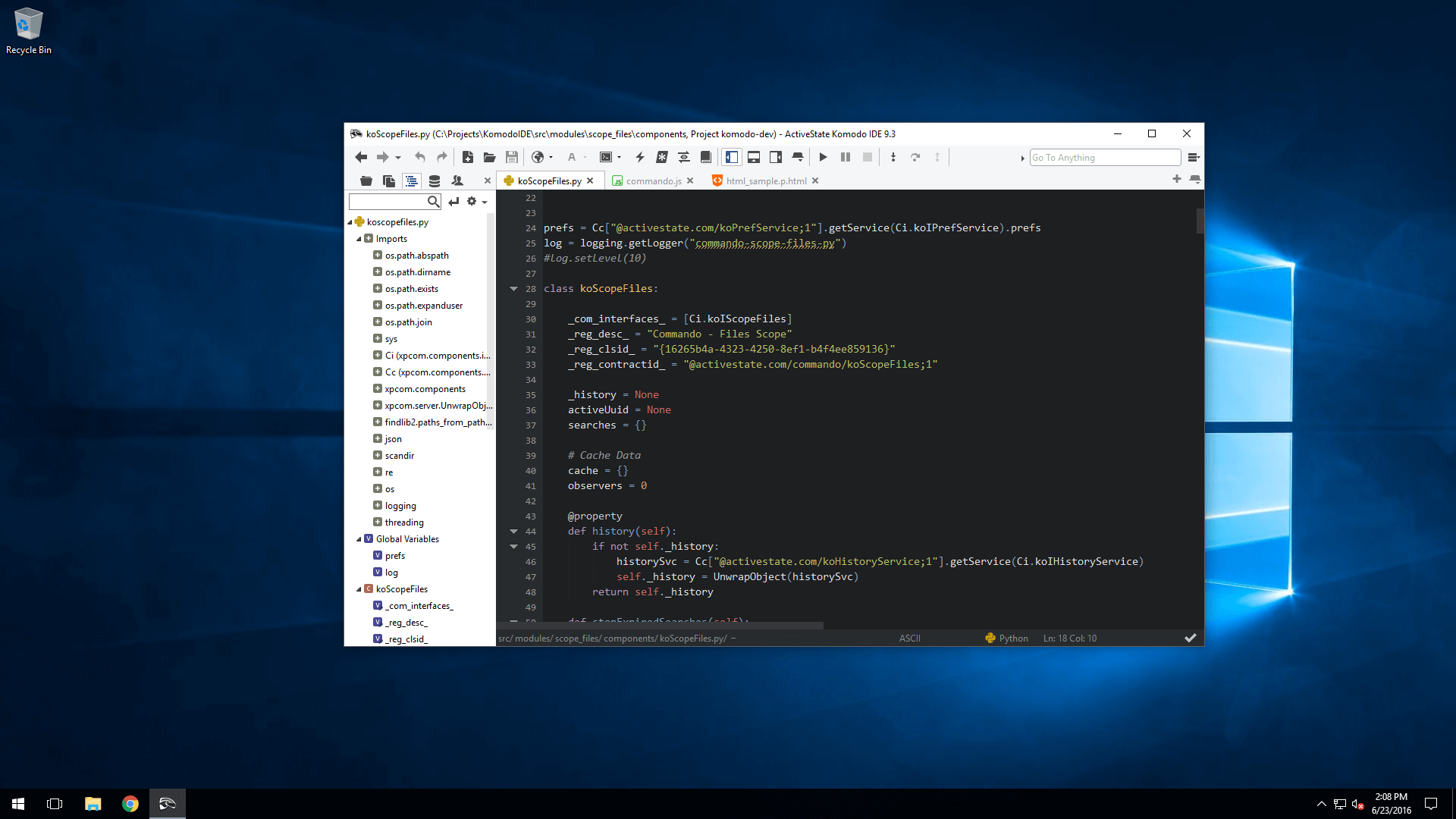Click the Step In debugger icon

pos(893,157)
